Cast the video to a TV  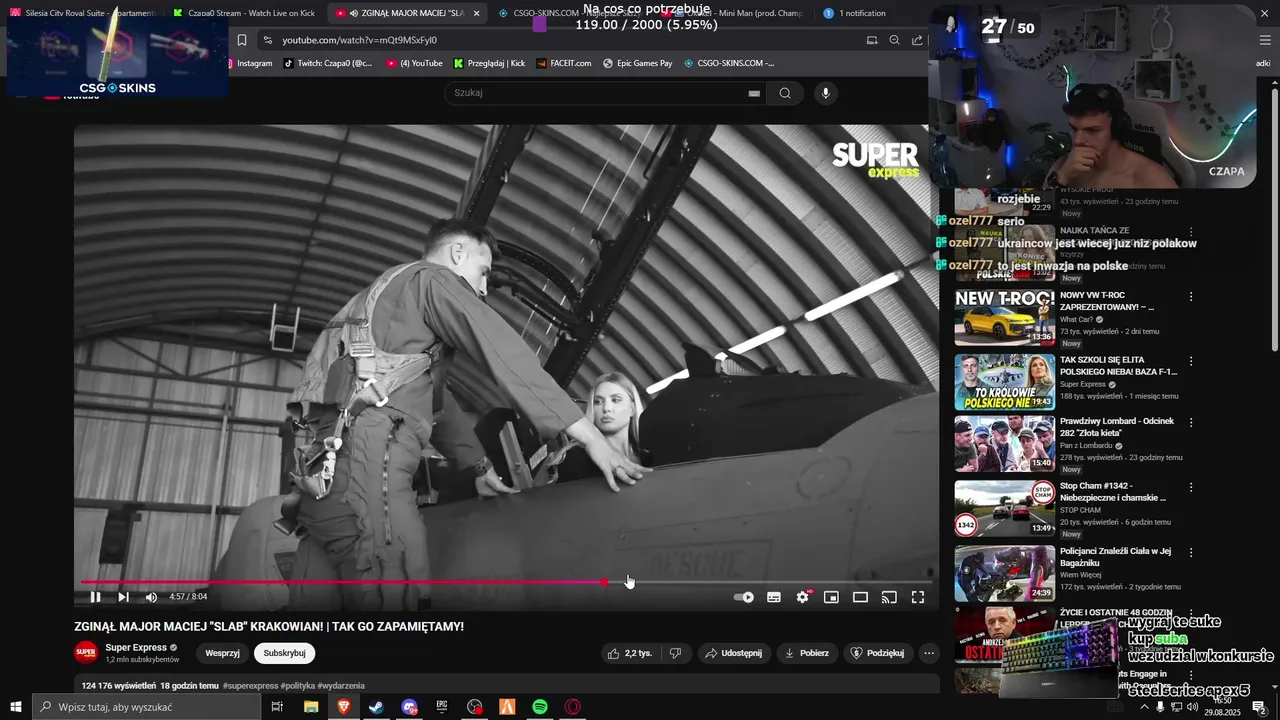(889, 597)
